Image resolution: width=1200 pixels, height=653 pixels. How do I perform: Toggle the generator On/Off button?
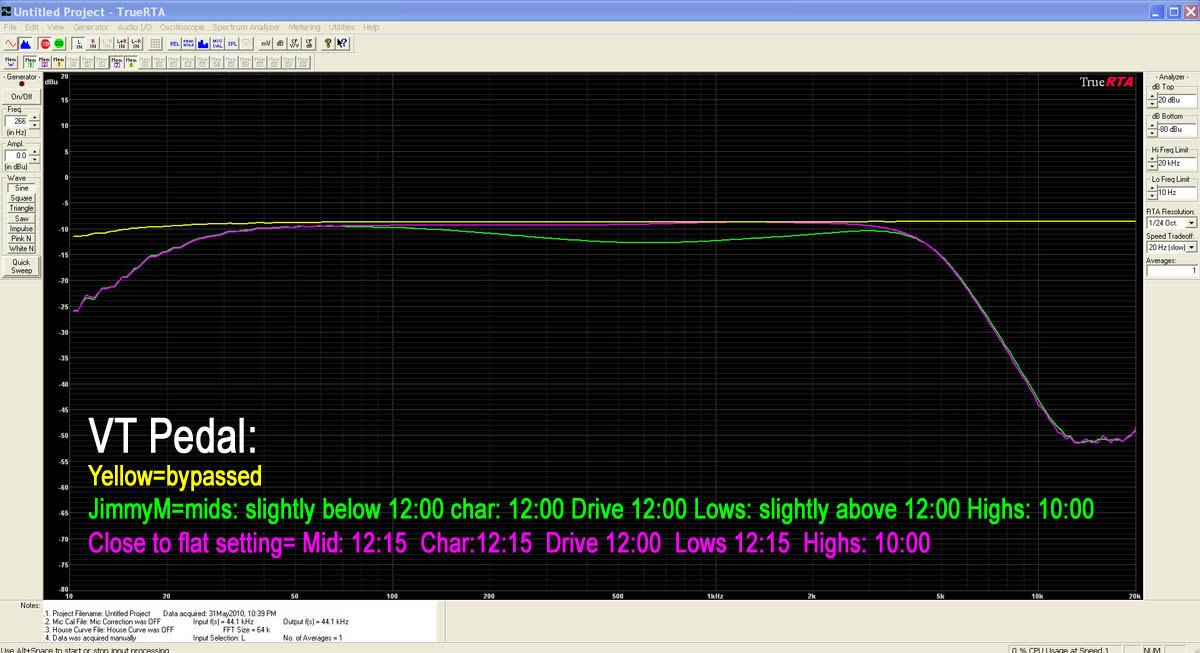(21, 96)
